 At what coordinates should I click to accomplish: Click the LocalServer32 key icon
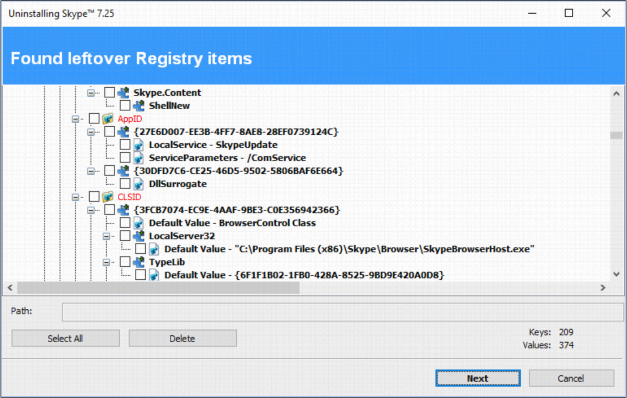point(139,236)
